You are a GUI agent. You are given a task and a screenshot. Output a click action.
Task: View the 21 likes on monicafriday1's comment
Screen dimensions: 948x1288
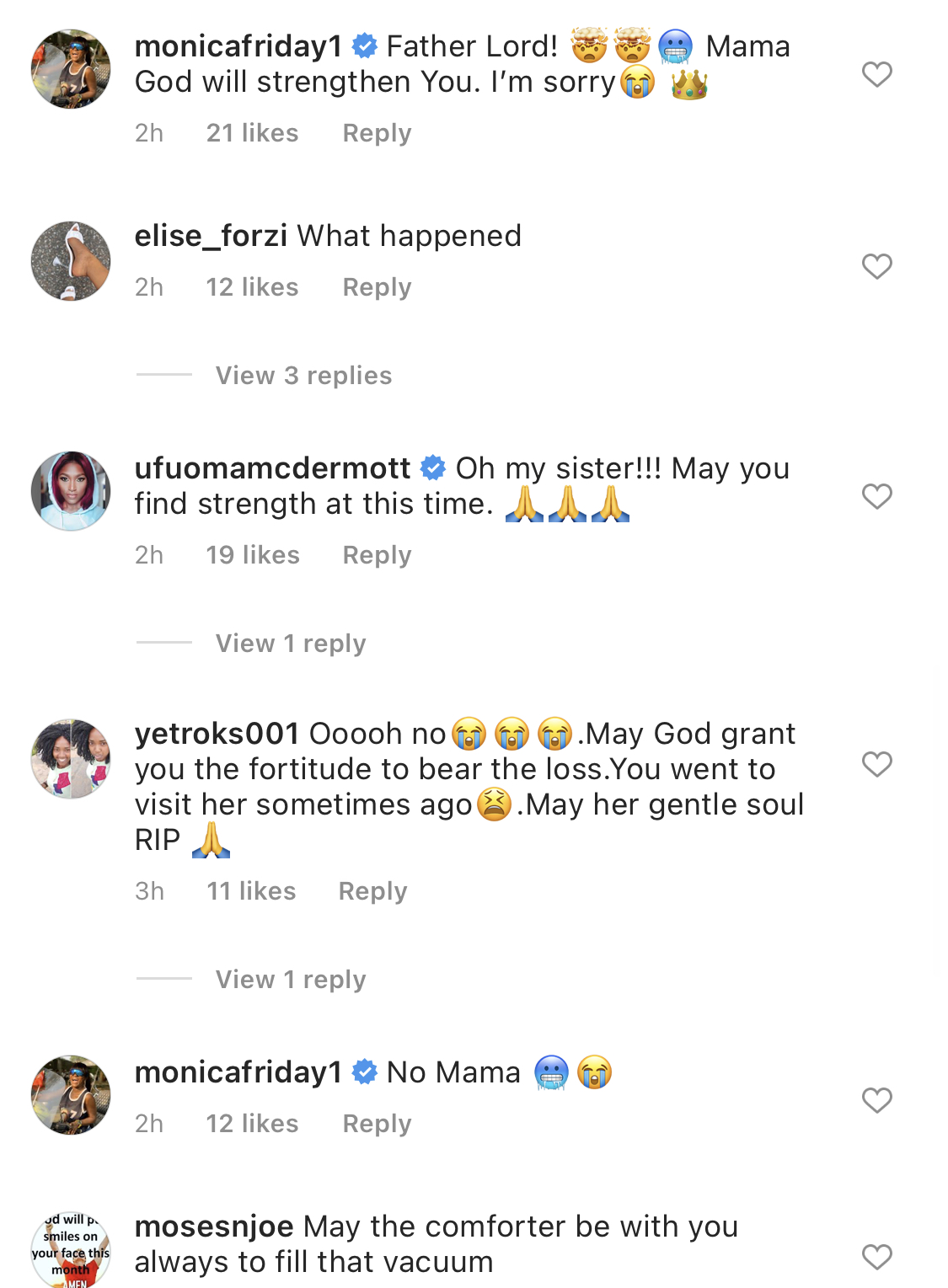coord(252,133)
